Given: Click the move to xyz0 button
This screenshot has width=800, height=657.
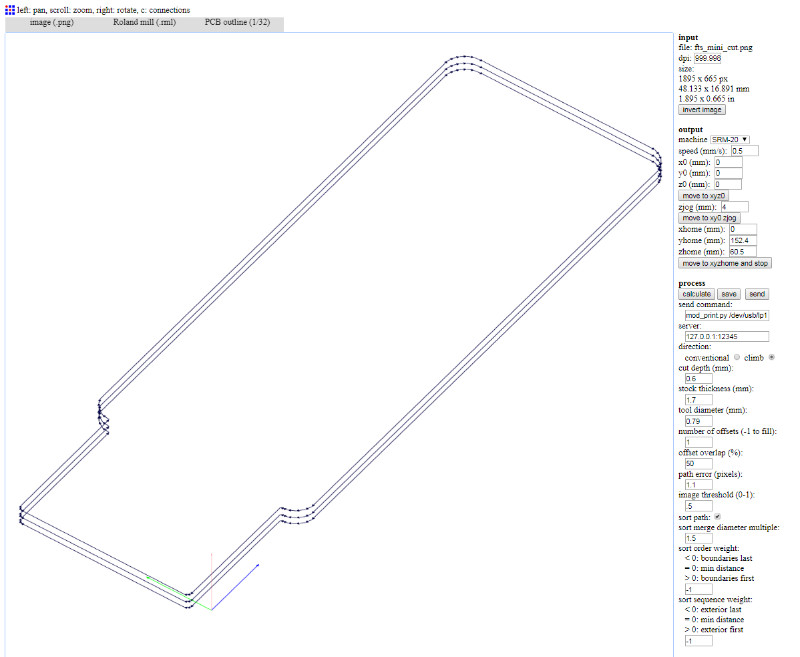Looking at the screenshot, I should [703, 196].
